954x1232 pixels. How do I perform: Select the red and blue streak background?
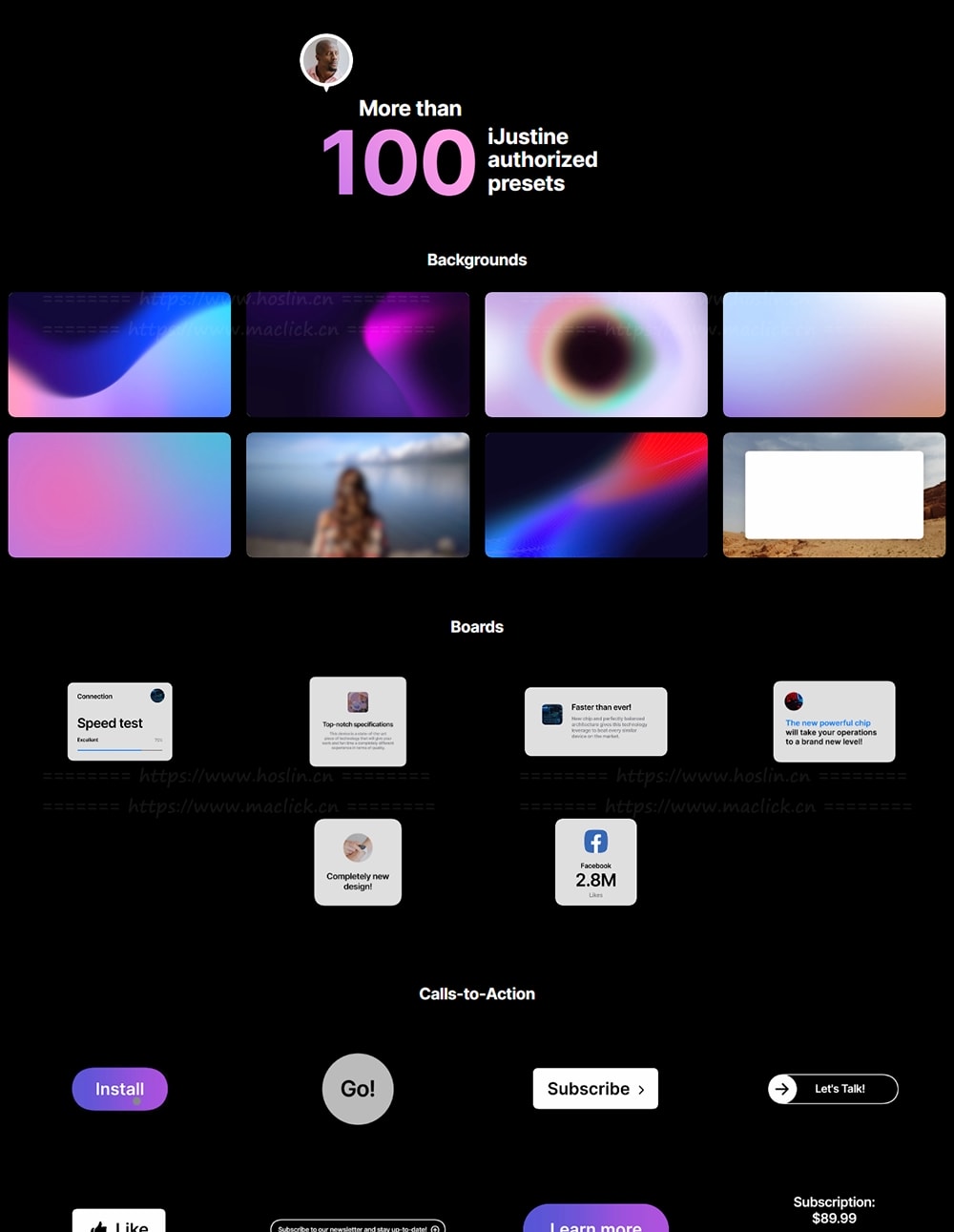pos(596,494)
